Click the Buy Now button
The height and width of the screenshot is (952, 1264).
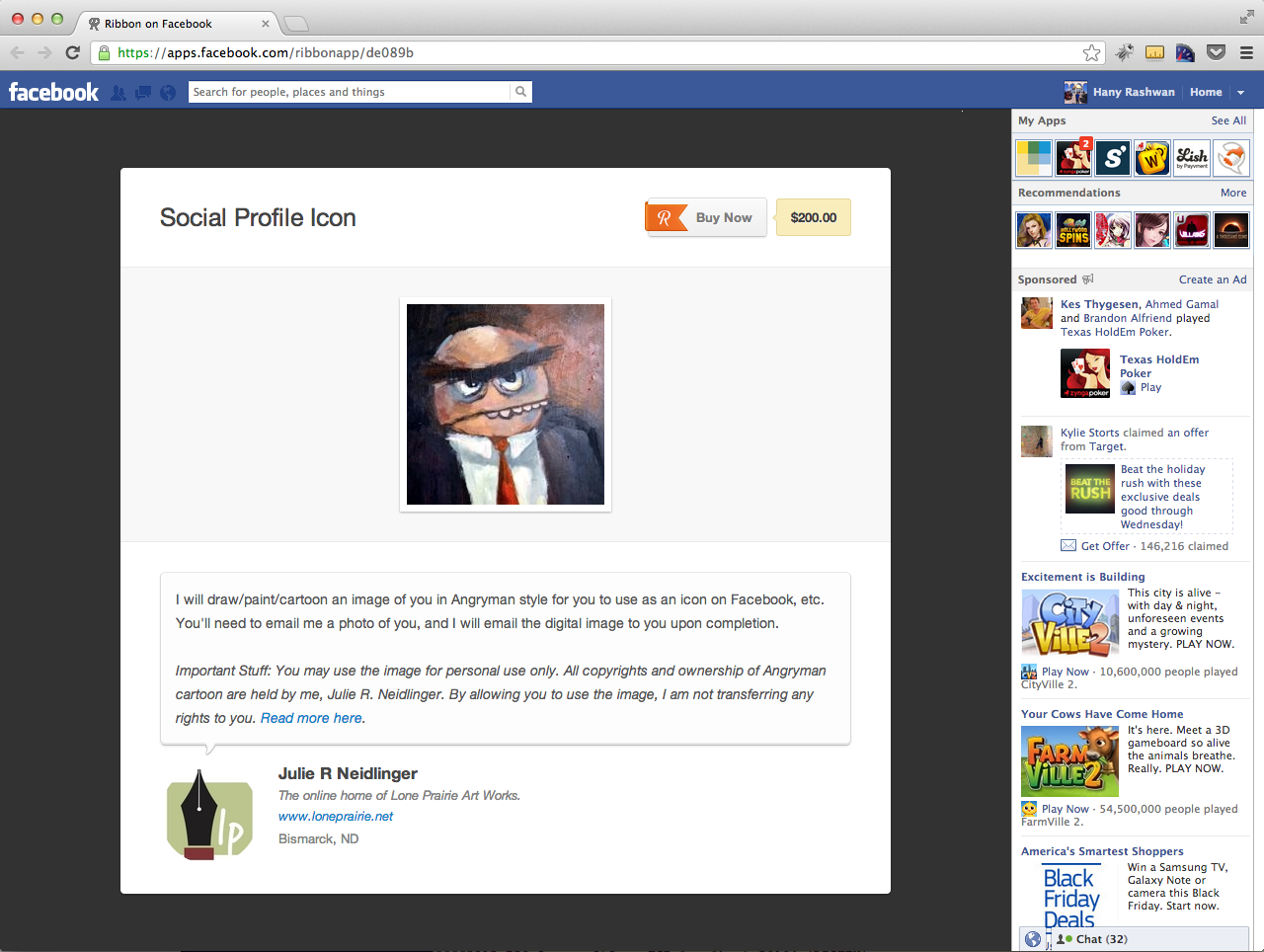[706, 217]
